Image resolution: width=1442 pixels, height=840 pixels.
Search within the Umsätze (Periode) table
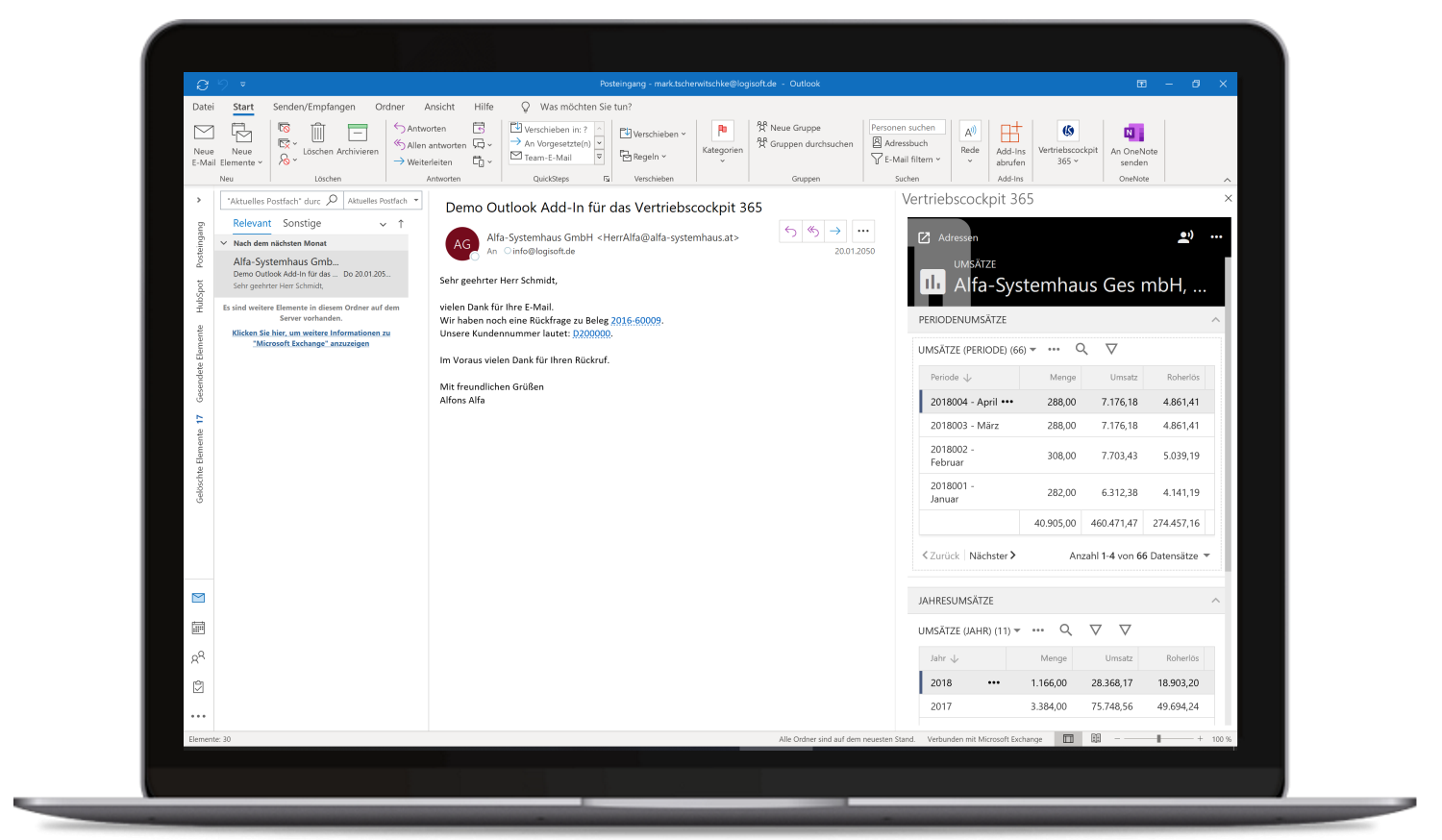pos(1081,349)
